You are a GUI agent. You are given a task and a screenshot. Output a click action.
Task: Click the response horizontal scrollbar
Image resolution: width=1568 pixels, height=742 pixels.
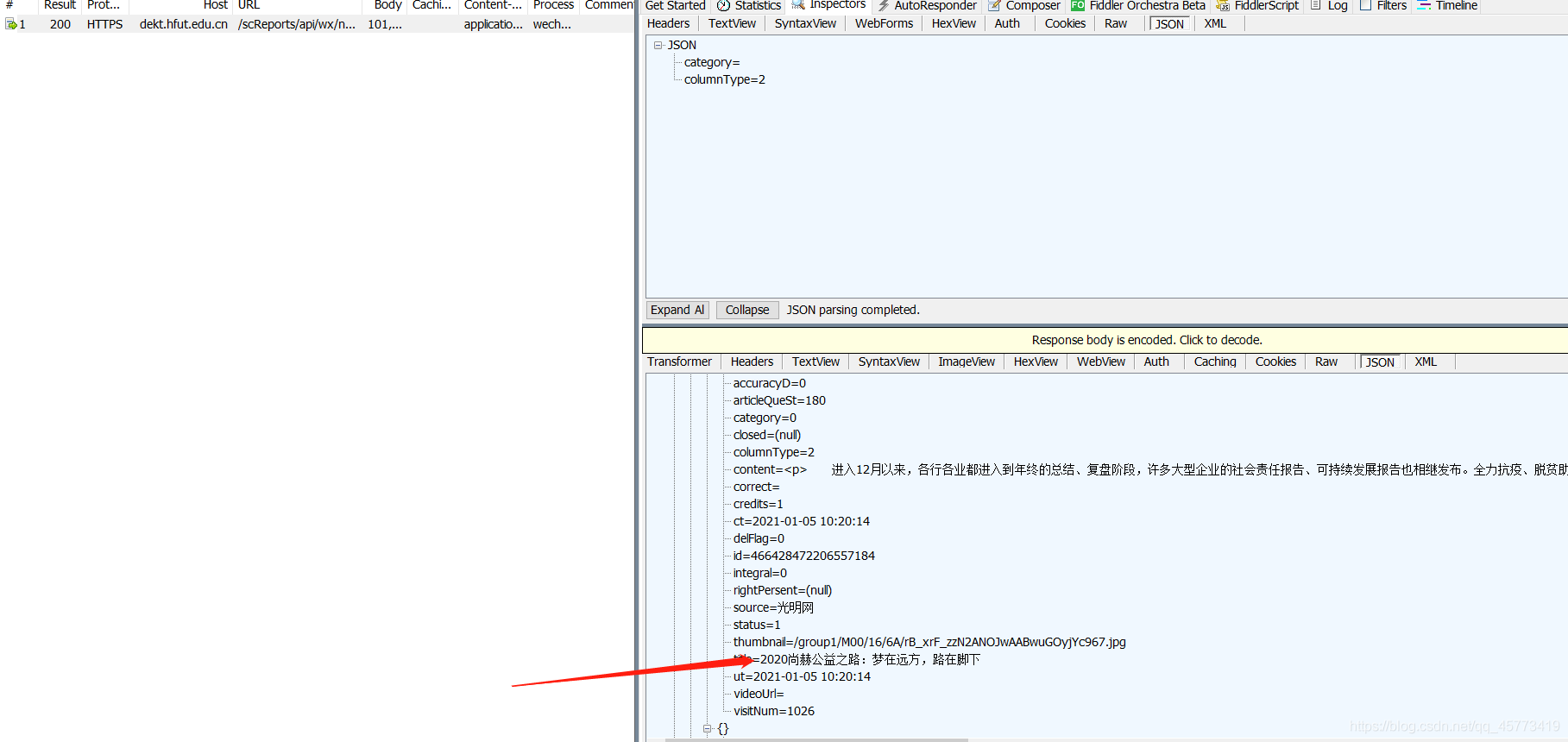[816, 739]
